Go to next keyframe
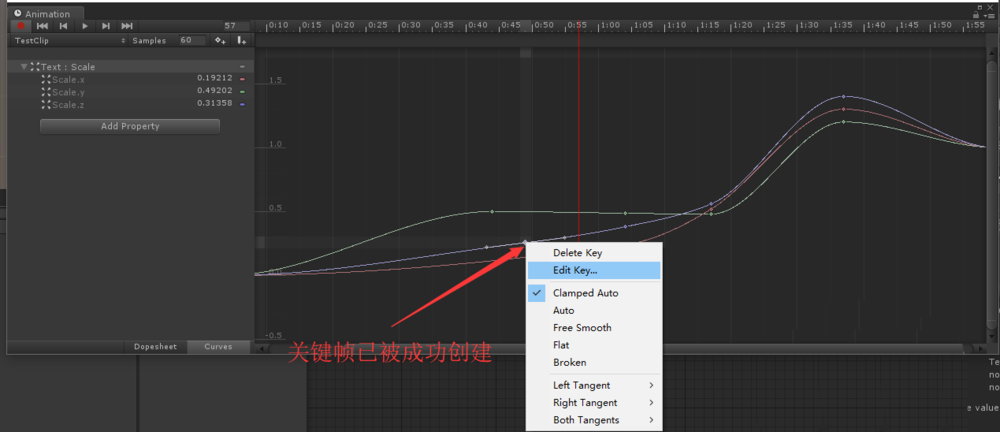Viewport: 1000px width, 432px height. pyautogui.click(x=106, y=26)
